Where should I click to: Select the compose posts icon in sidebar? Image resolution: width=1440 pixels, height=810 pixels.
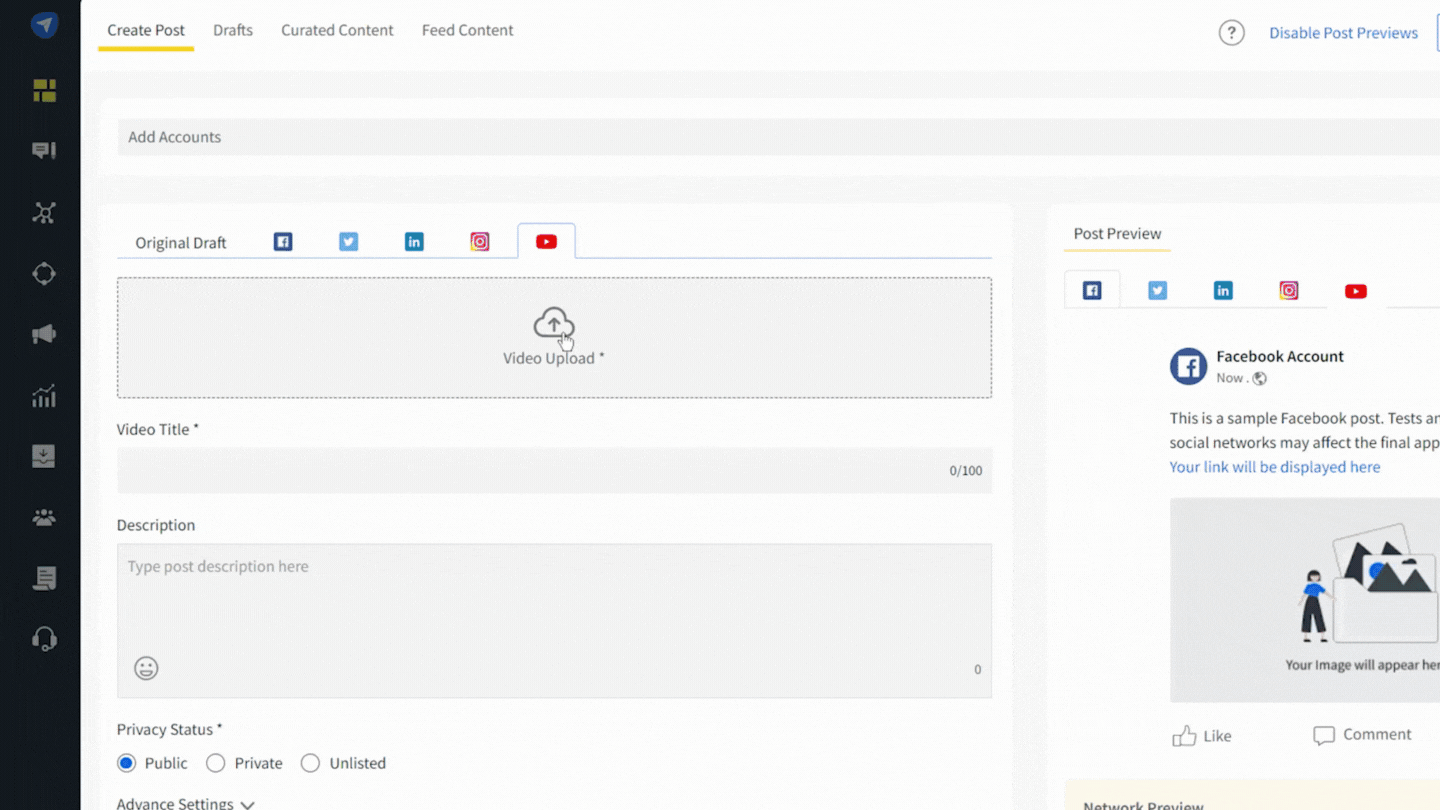coord(43,150)
